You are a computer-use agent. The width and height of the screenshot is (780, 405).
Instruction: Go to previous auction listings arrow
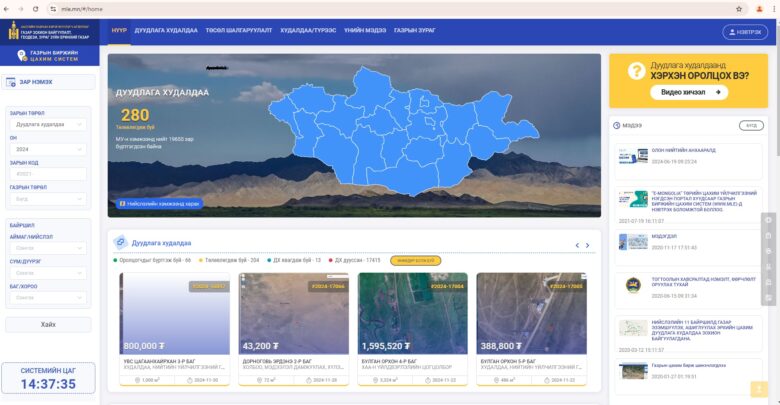click(x=576, y=245)
